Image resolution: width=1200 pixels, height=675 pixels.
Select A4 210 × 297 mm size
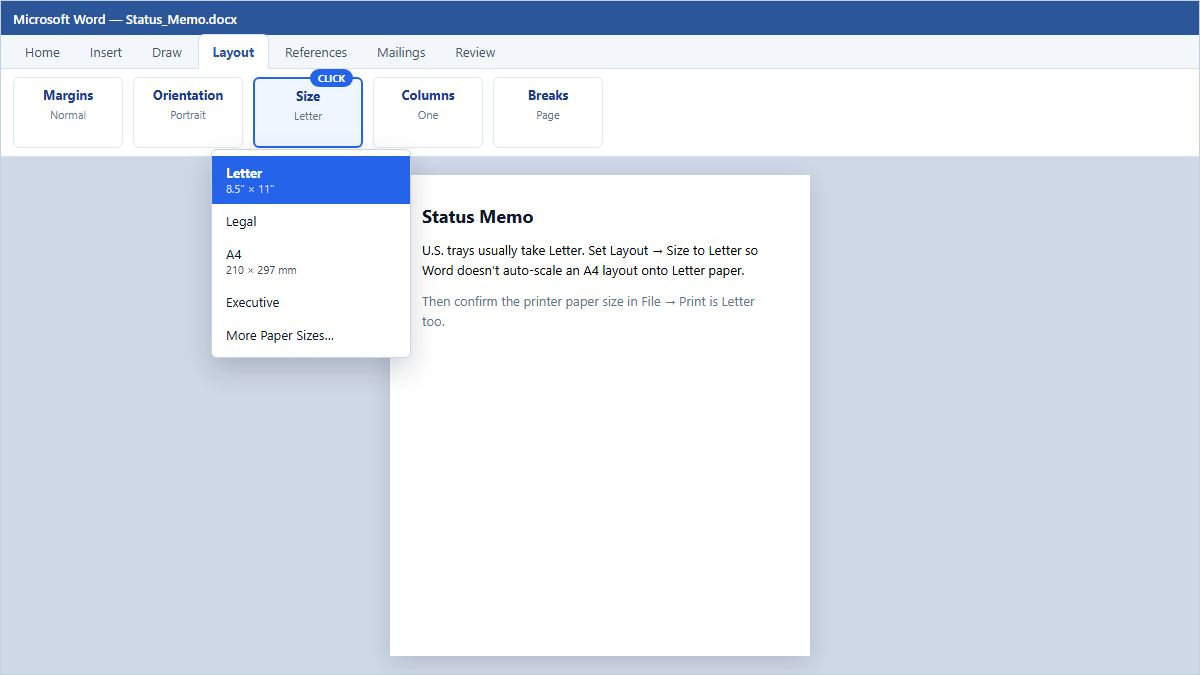pyautogui.click(x=311, y=262)
